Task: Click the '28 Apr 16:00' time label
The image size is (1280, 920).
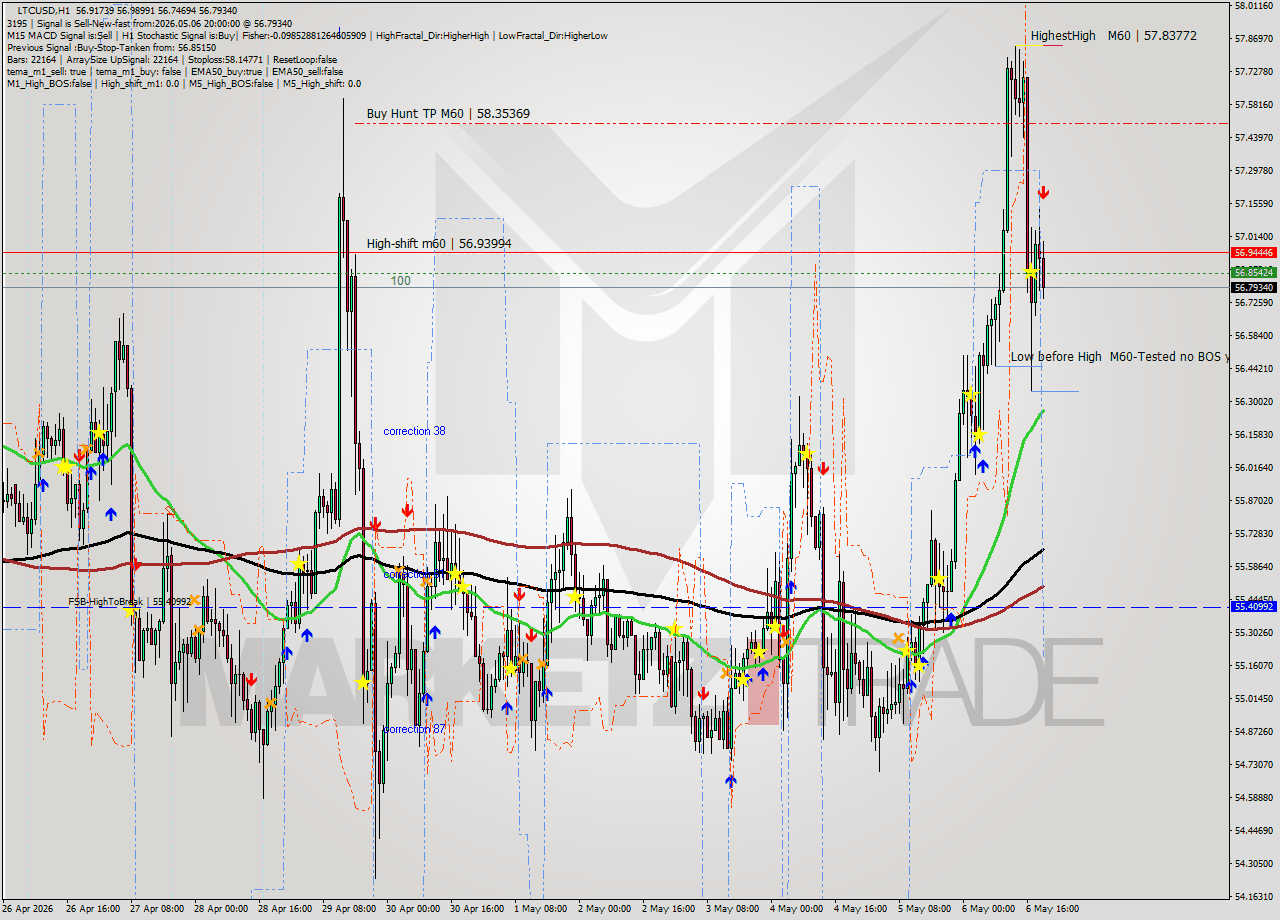Action: coord(285,909)
